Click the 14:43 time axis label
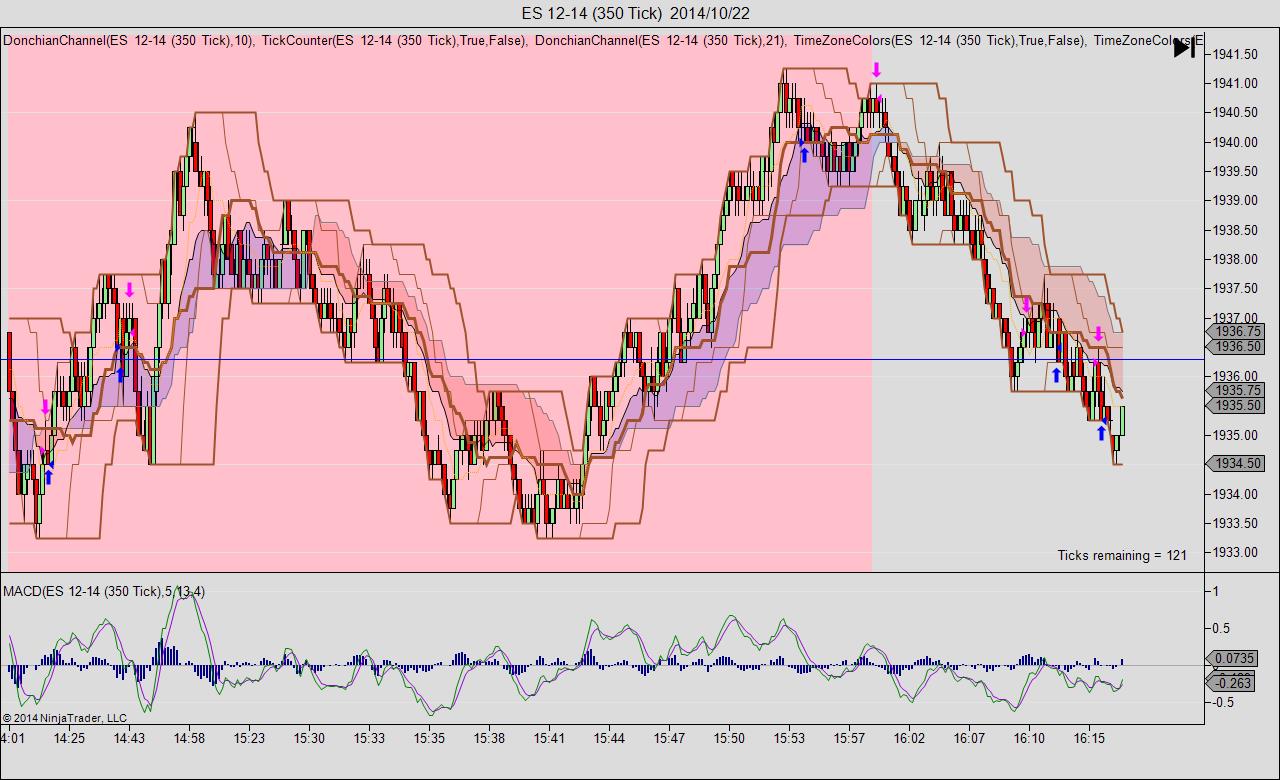The image size is (1280, 780). 129,738
